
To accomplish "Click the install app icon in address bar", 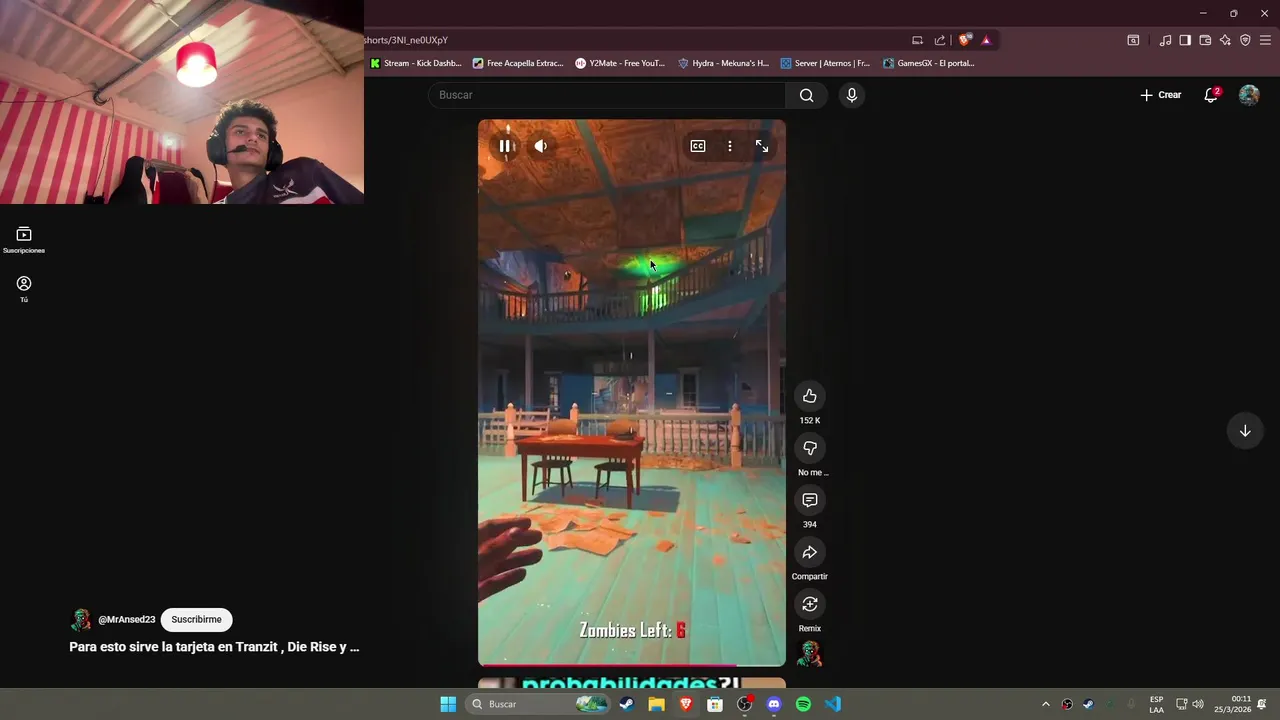I will click(917, 40).
